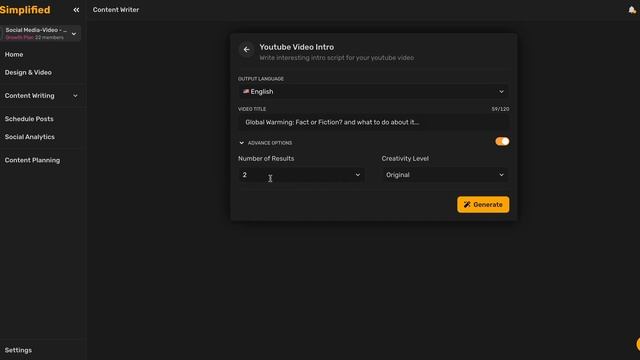Open Design & Video in the sidebar
640x360 pixels.
pyautogui.click(x=28, y=72)
